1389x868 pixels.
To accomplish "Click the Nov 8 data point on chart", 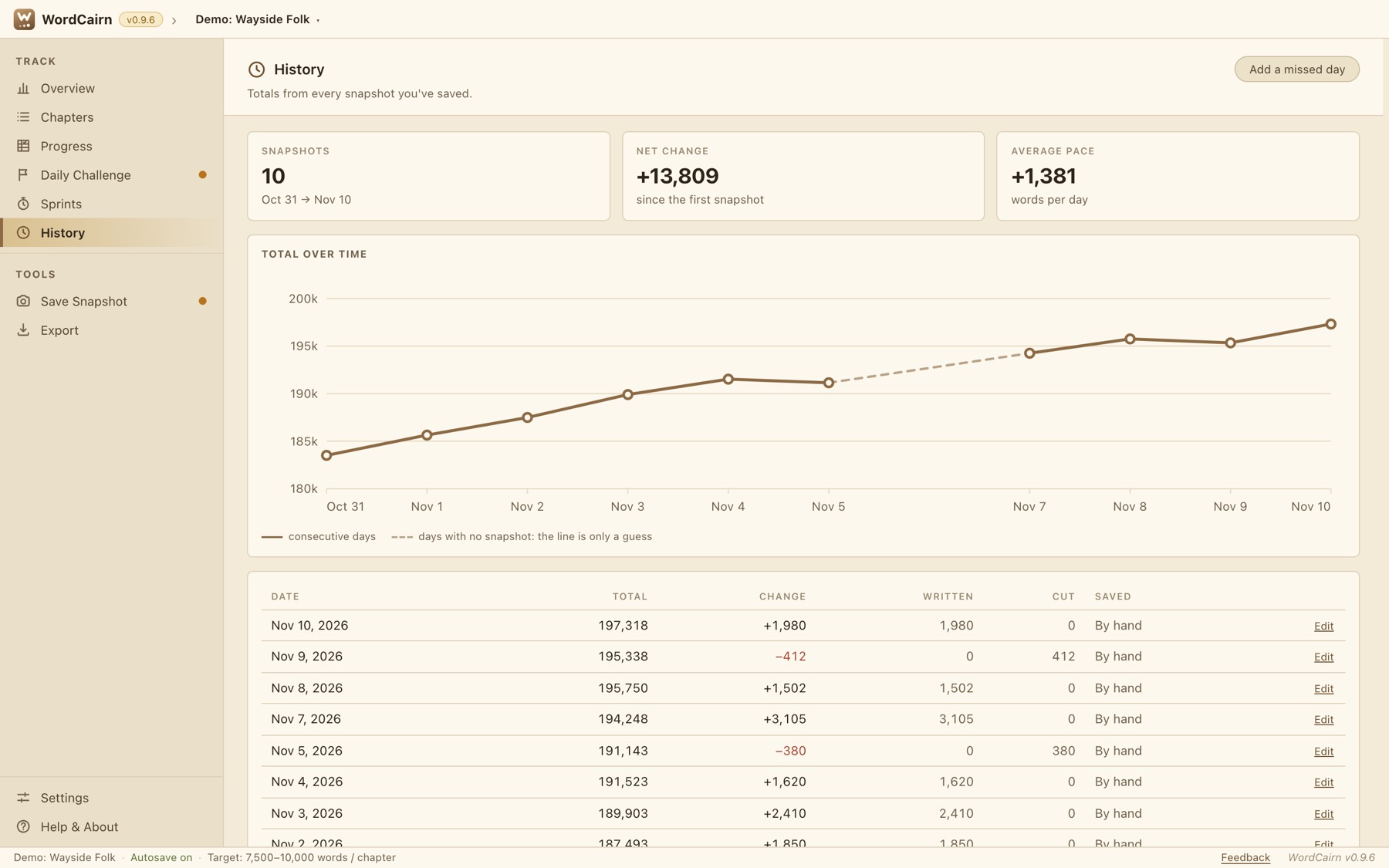I will coord(1130,339).
